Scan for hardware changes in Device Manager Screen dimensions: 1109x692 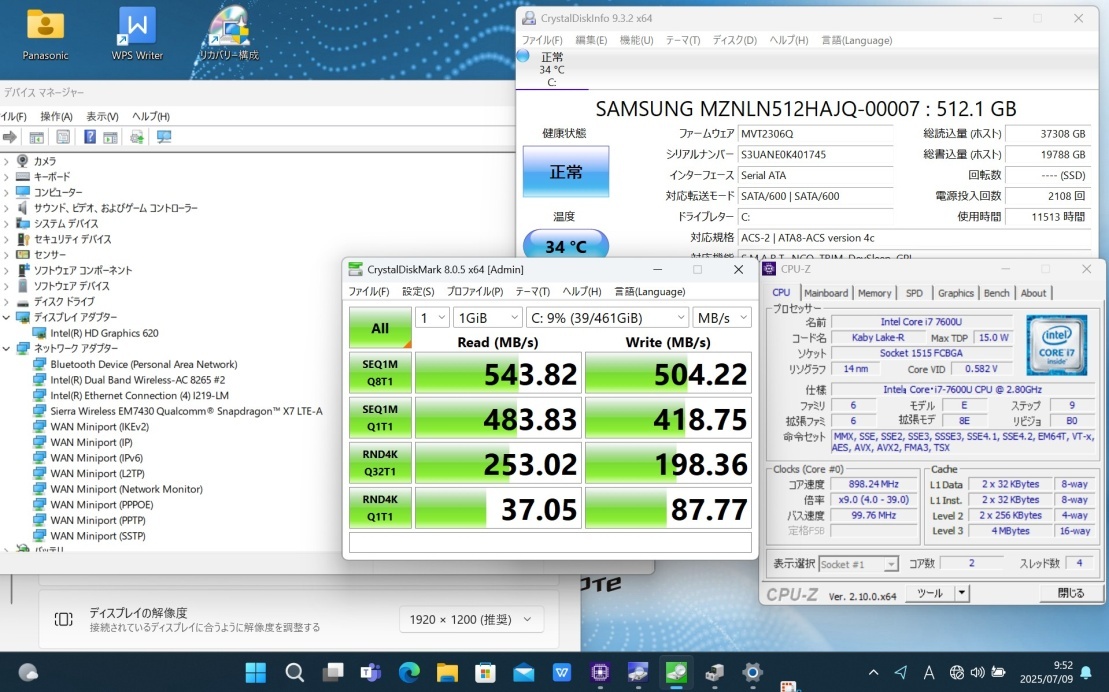click(164, 137)
